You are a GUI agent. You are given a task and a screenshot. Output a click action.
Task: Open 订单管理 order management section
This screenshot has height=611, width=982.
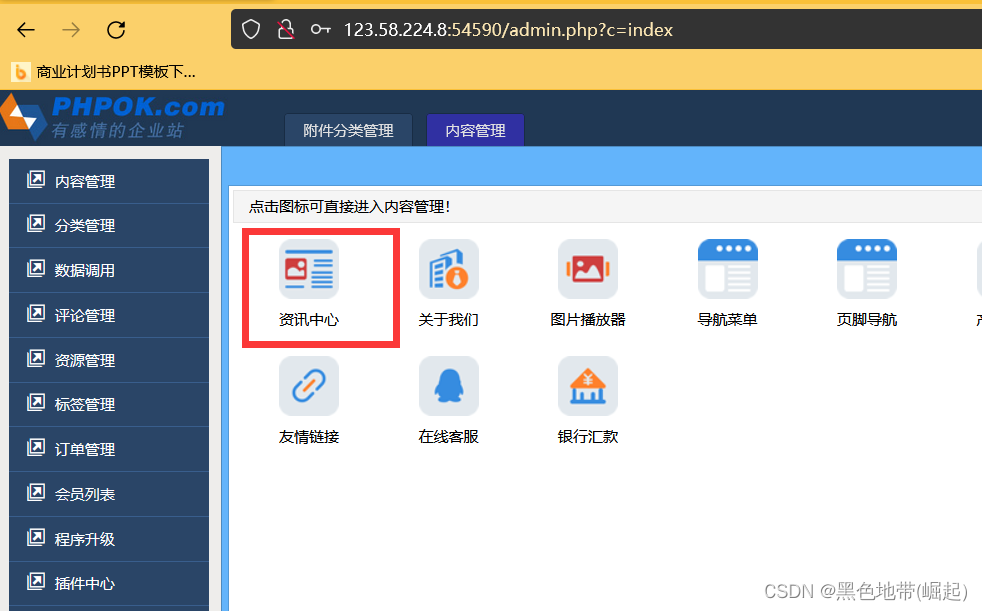(x=86, y=450)
